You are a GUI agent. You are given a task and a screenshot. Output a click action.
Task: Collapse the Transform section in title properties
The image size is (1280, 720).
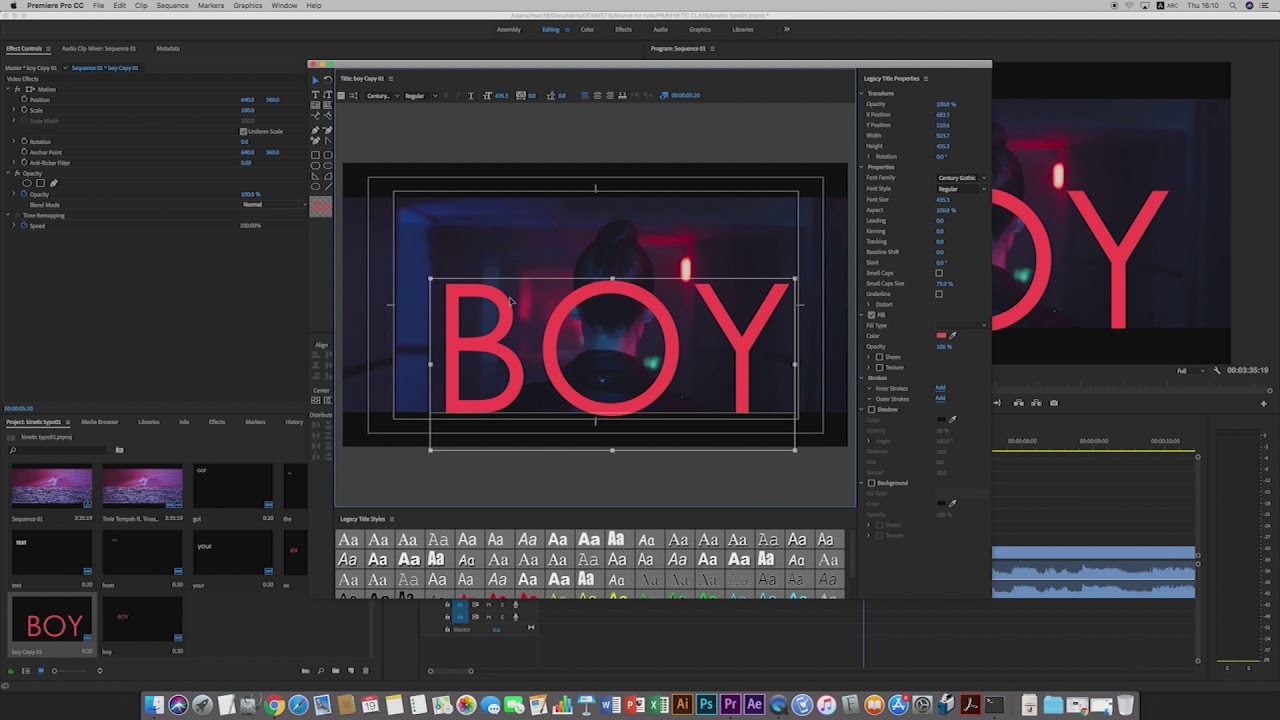click(x=862, y=94)
